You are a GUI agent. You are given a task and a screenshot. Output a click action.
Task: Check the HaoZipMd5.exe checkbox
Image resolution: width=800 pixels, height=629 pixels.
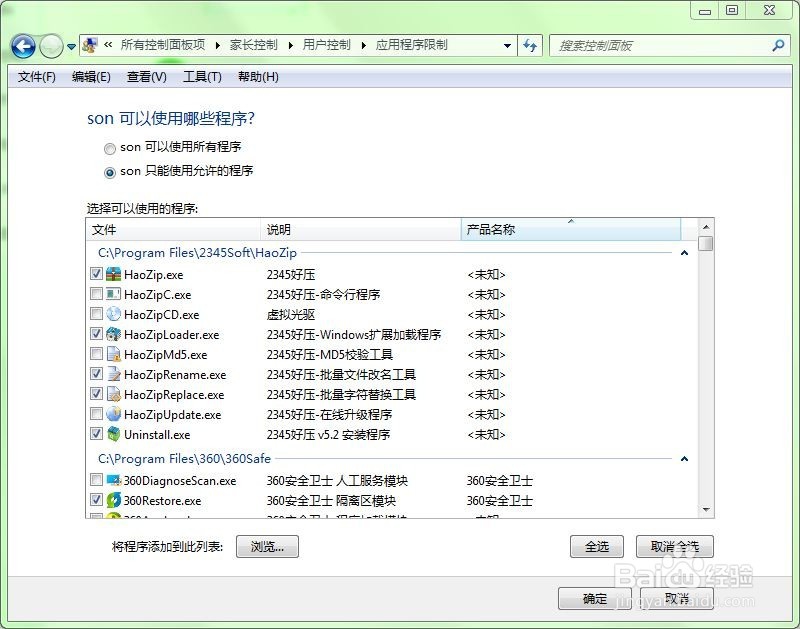click(96, 354)
